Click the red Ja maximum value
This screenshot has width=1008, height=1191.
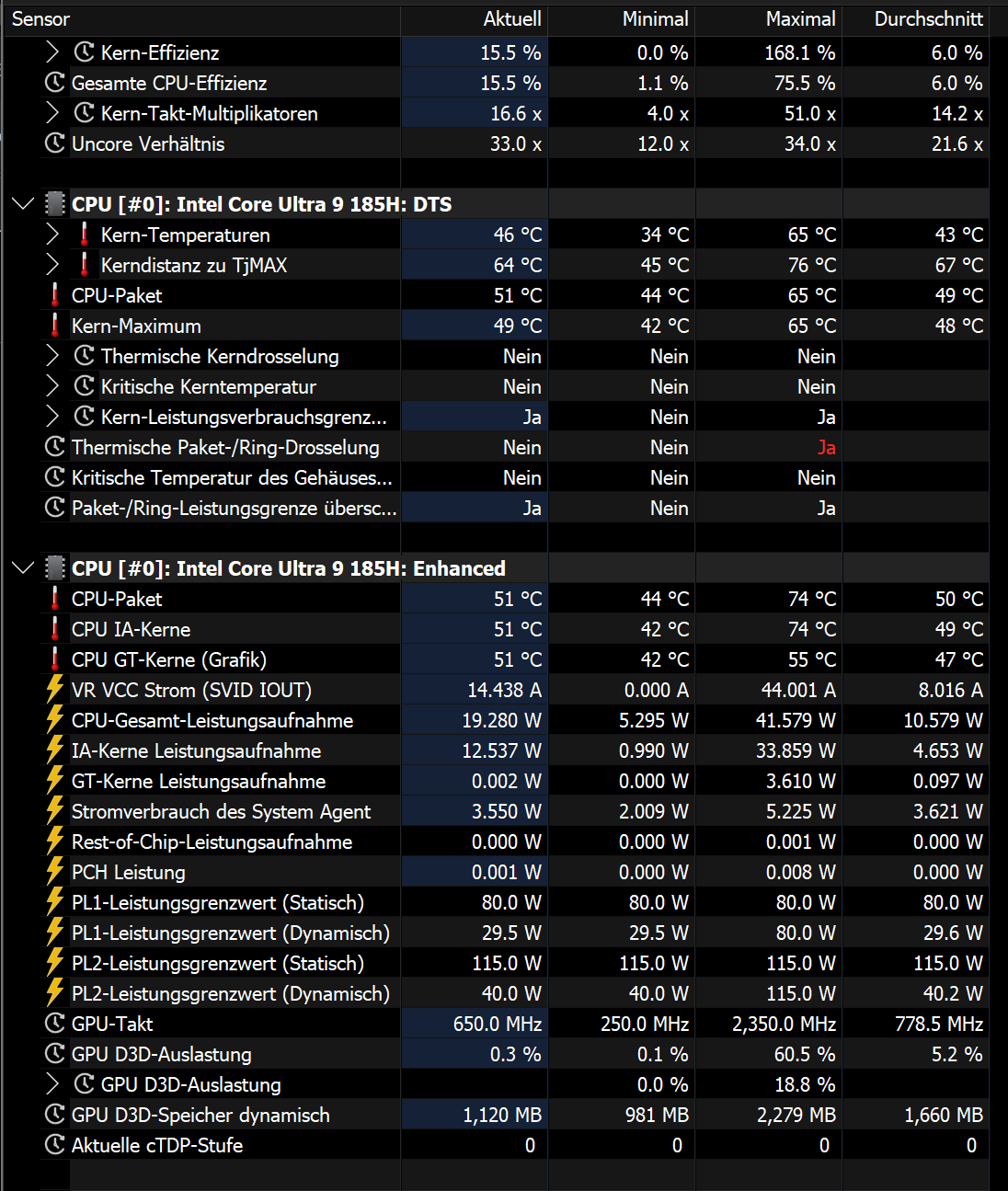pos(826,447)
